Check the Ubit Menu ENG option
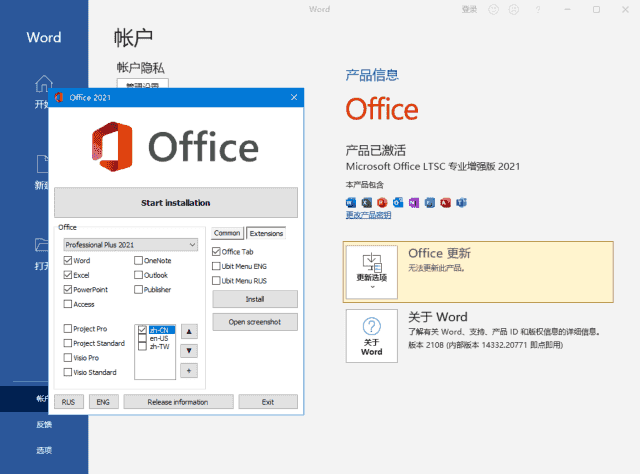 click(x=217, y=266)
